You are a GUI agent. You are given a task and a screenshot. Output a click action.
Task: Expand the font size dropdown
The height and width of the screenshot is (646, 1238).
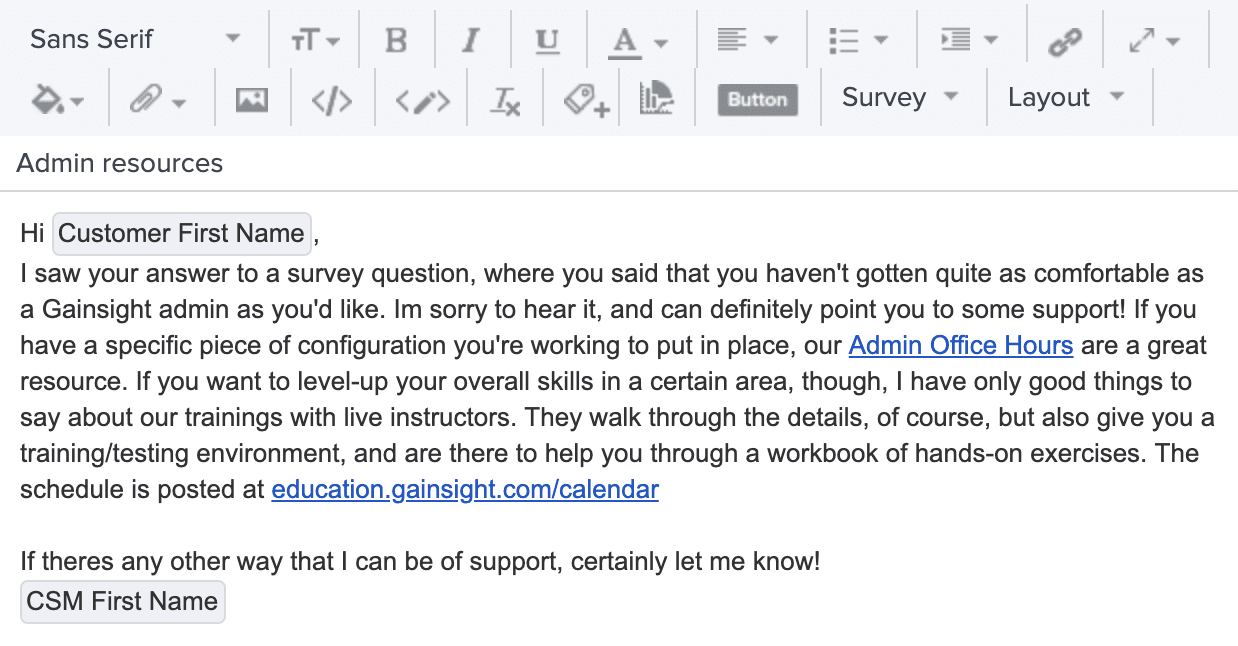click(x=315, y=40)
